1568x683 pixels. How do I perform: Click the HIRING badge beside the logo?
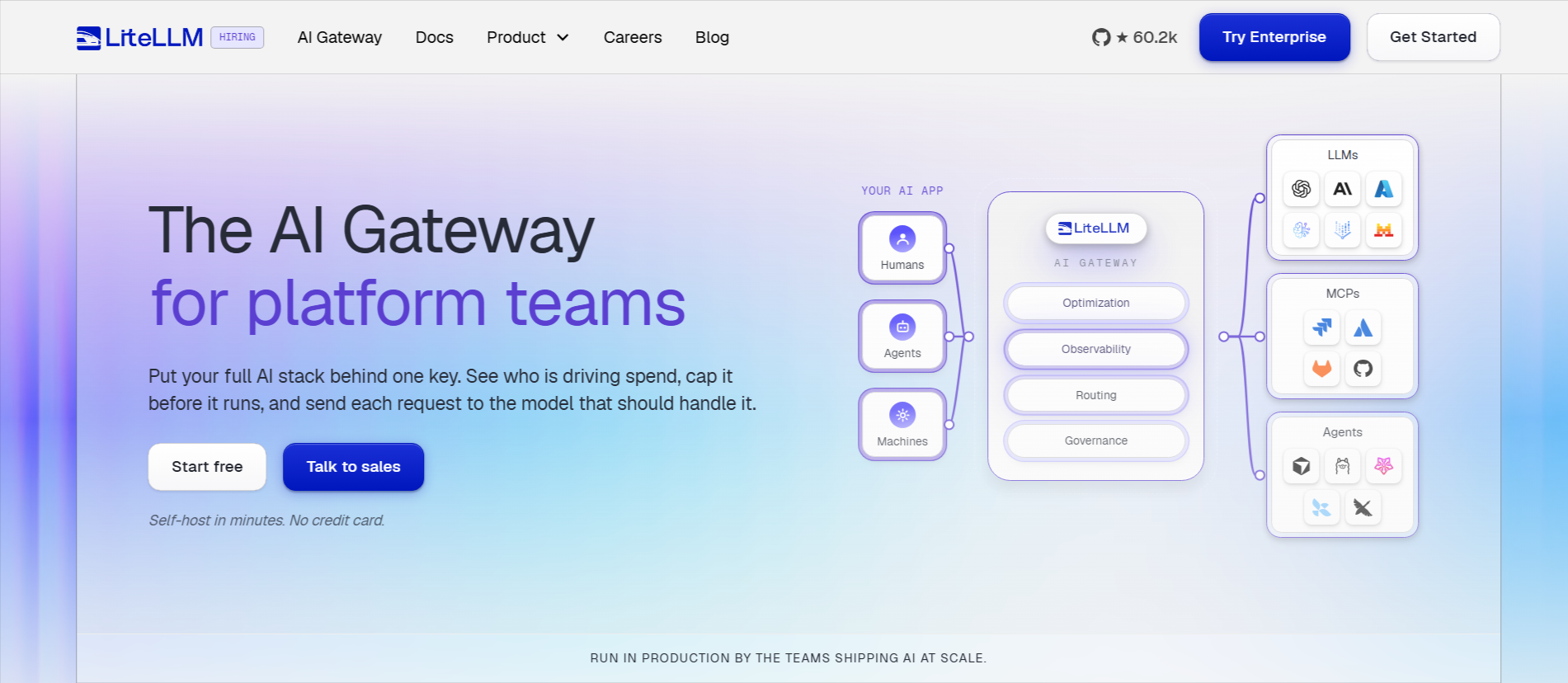[238, 37]
